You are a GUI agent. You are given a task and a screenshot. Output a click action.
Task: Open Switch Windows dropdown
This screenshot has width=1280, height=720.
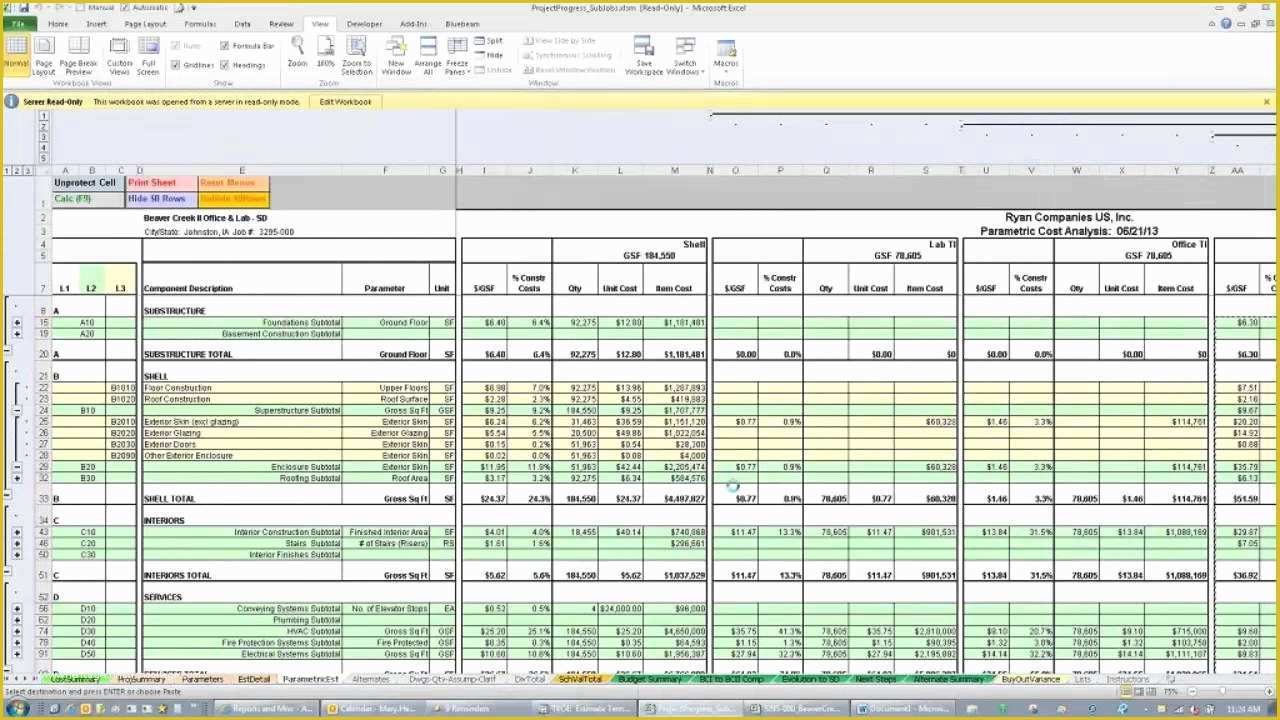[x=685, y=54]
